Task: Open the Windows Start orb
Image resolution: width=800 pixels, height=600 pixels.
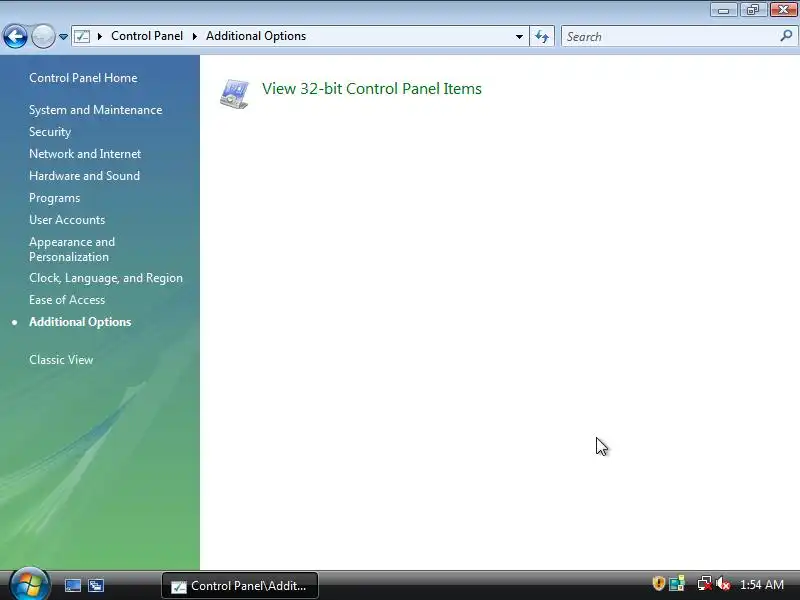Action: pos(29,584)
